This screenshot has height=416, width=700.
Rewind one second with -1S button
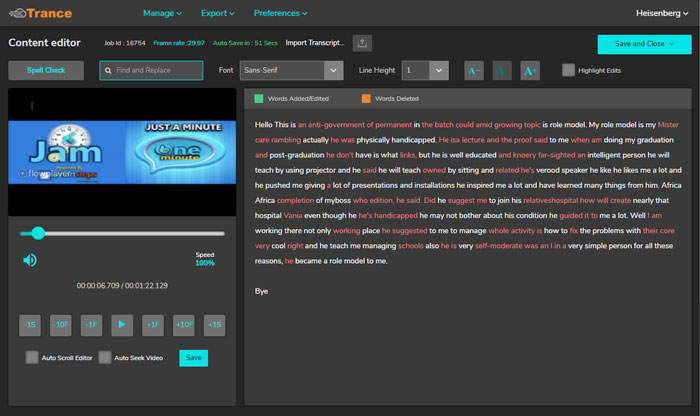[30, 325]
